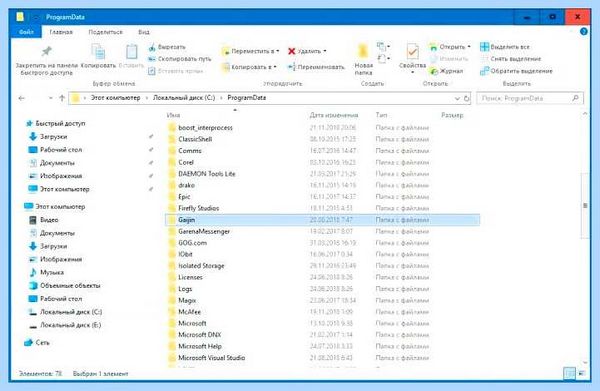The height and width of the screenshot is (391, 600).
Task: Click the Refresh button in address bar
Action: click(x=466, y=98)
